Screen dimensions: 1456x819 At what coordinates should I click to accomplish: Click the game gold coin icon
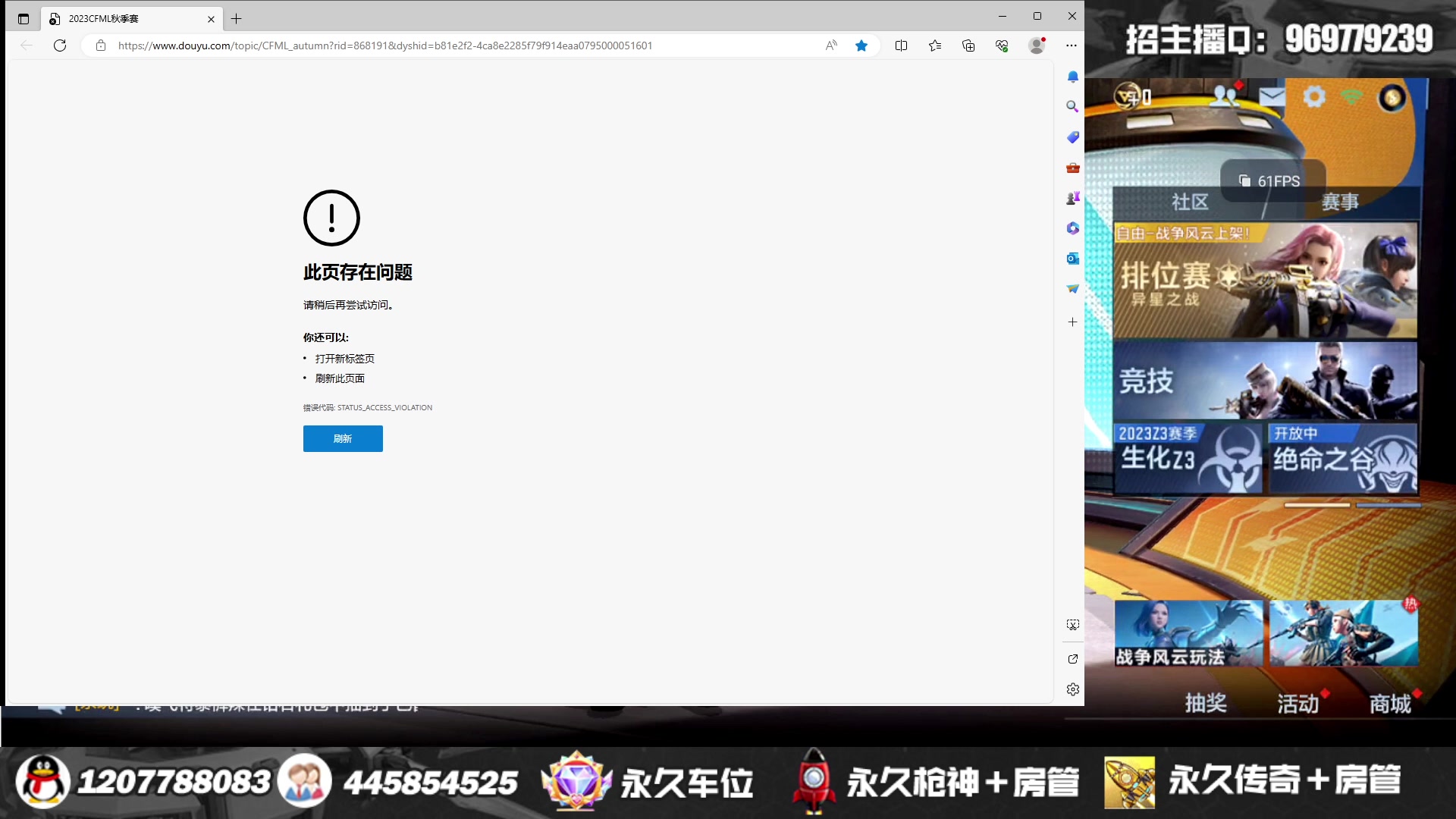1392,97
